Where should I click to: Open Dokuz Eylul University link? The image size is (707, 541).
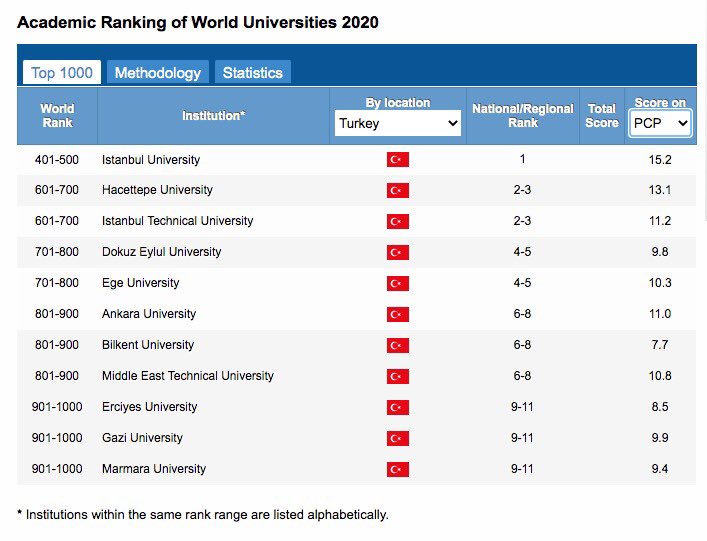(x=161, y=252)
